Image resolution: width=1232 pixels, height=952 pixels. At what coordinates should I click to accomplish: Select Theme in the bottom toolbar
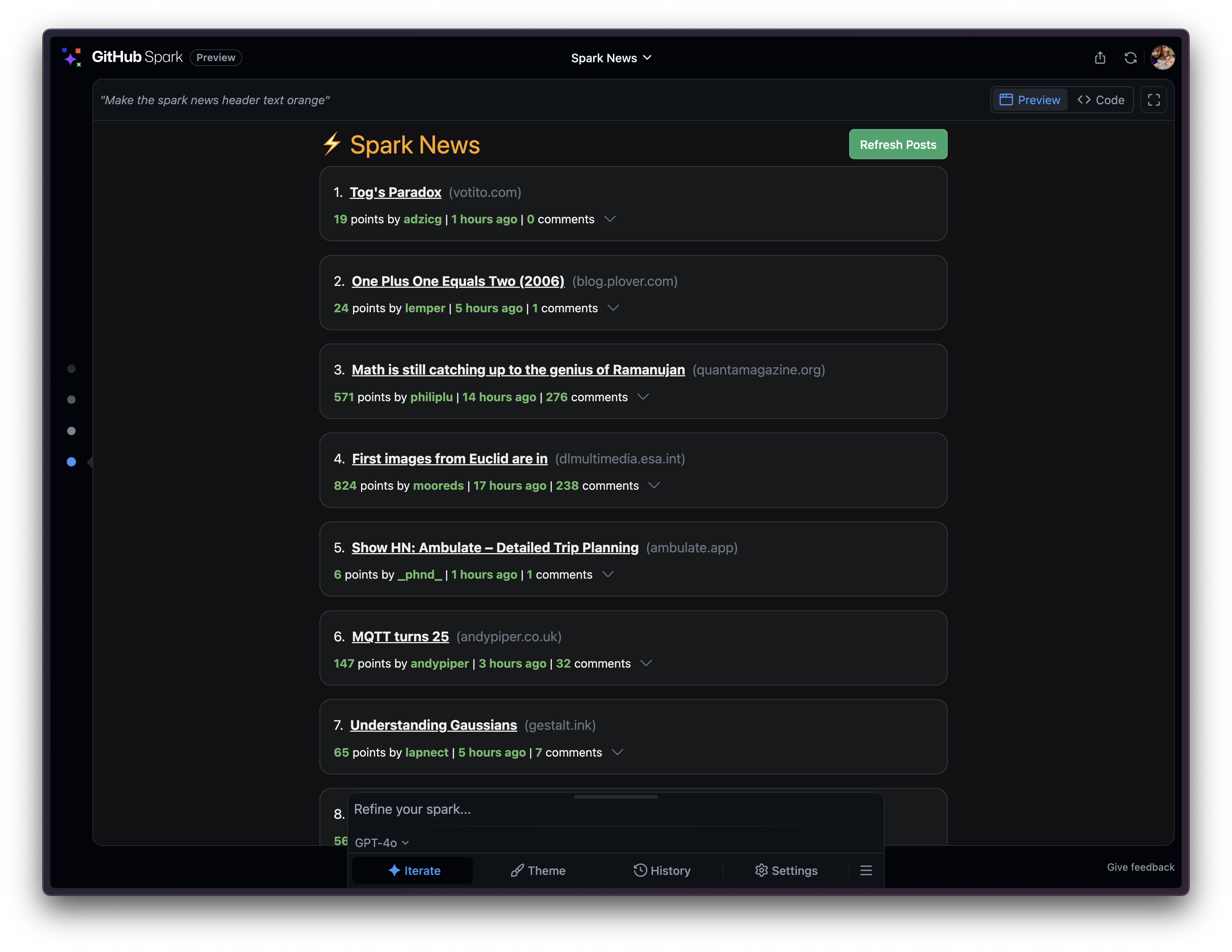(538, 870)
